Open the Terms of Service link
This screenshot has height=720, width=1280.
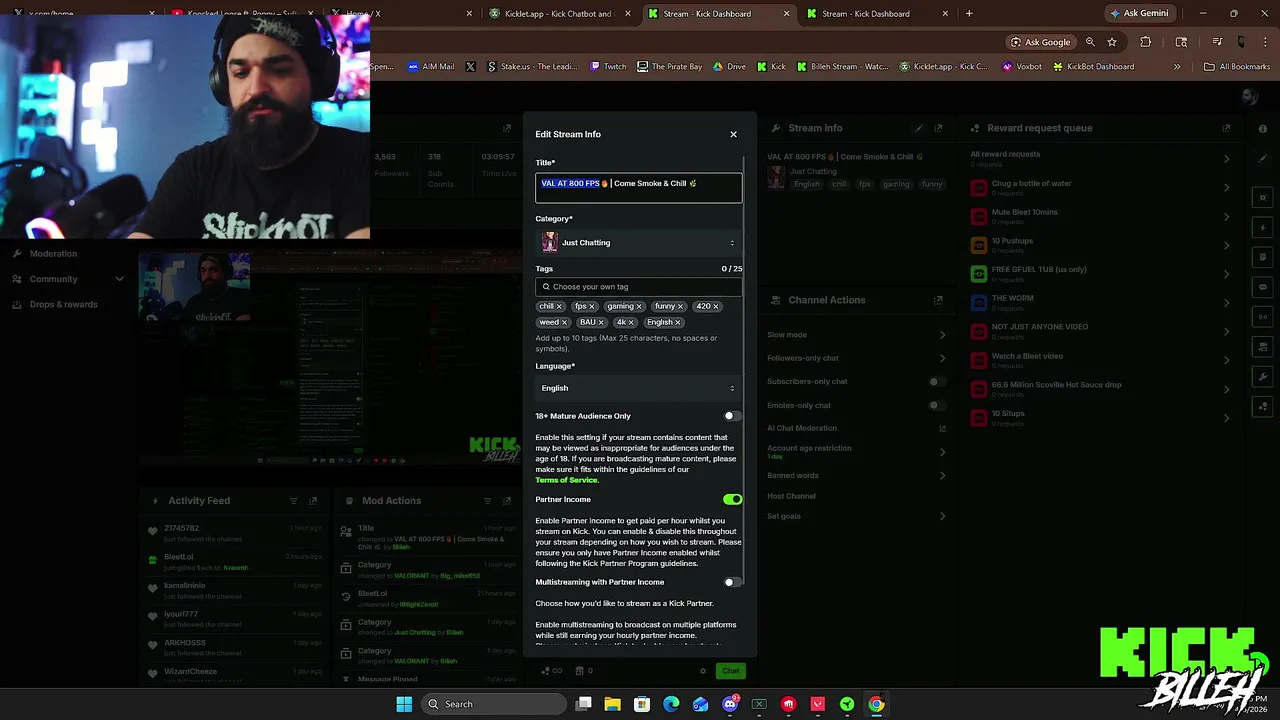click(x=566, y=480)
